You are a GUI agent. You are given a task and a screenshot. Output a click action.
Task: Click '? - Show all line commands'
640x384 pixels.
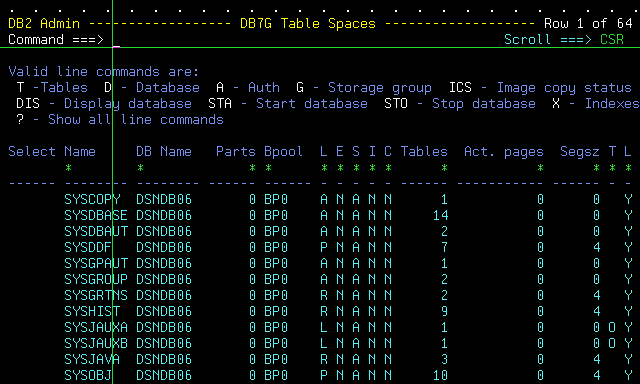(x=120, y=120)
